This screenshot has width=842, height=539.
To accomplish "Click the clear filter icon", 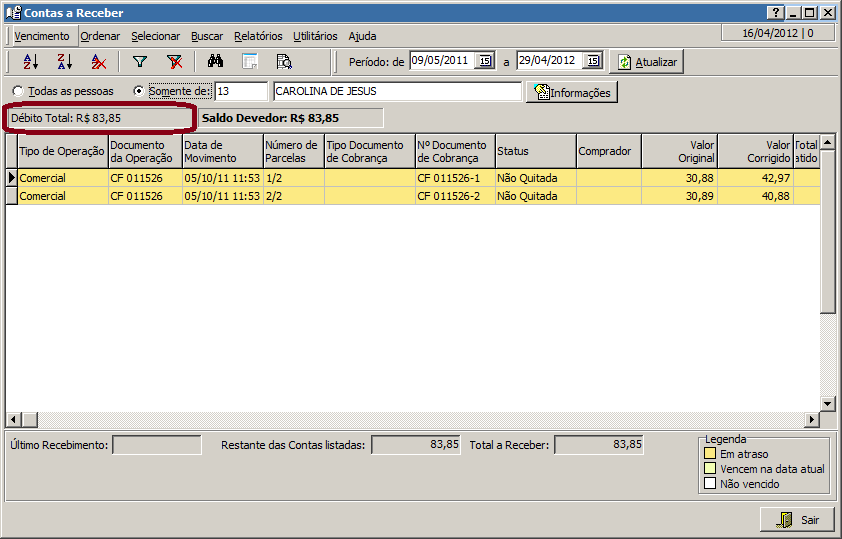I will coord(174,62).
